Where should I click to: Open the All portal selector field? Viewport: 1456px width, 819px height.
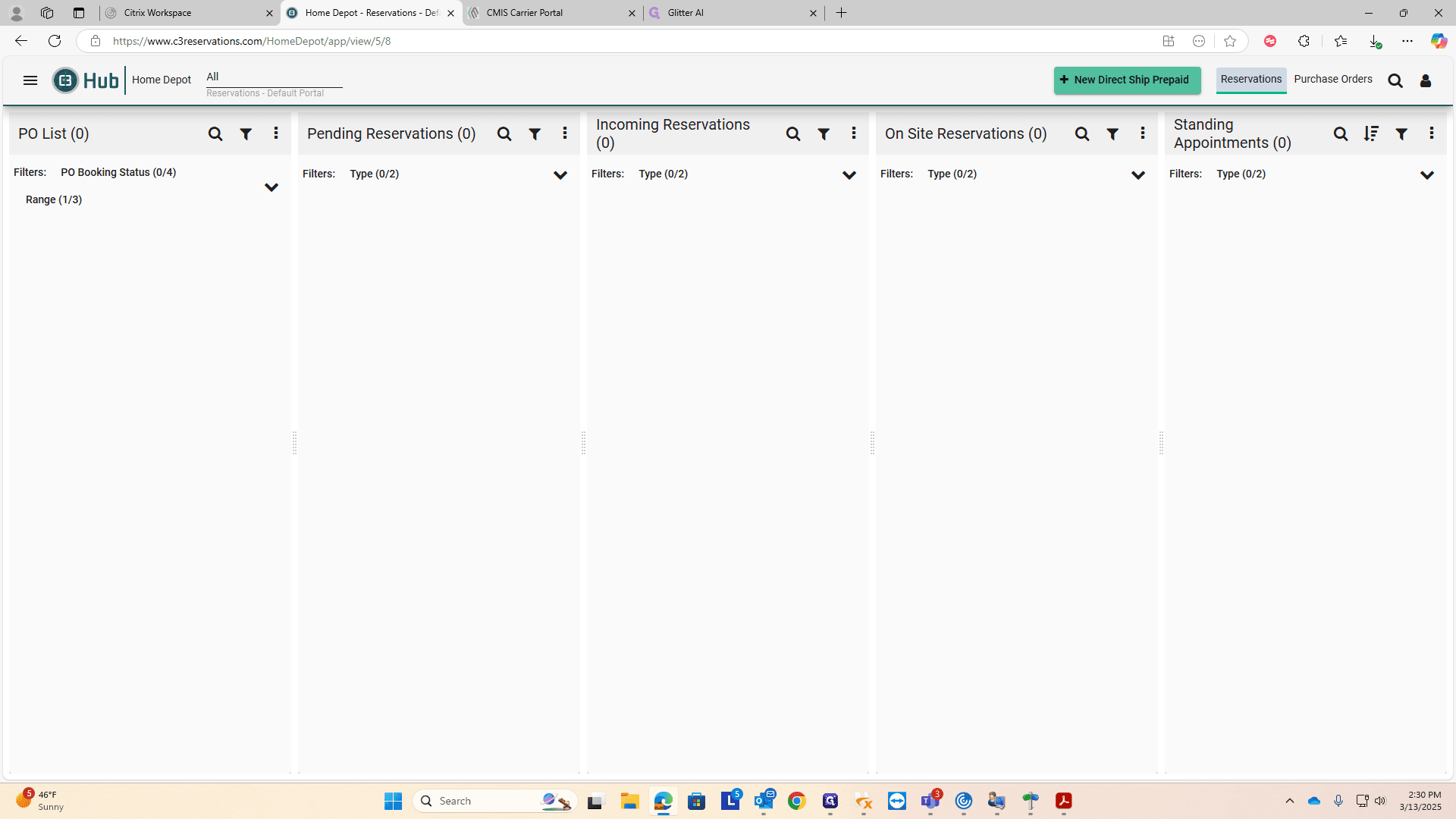coord(274,77)
